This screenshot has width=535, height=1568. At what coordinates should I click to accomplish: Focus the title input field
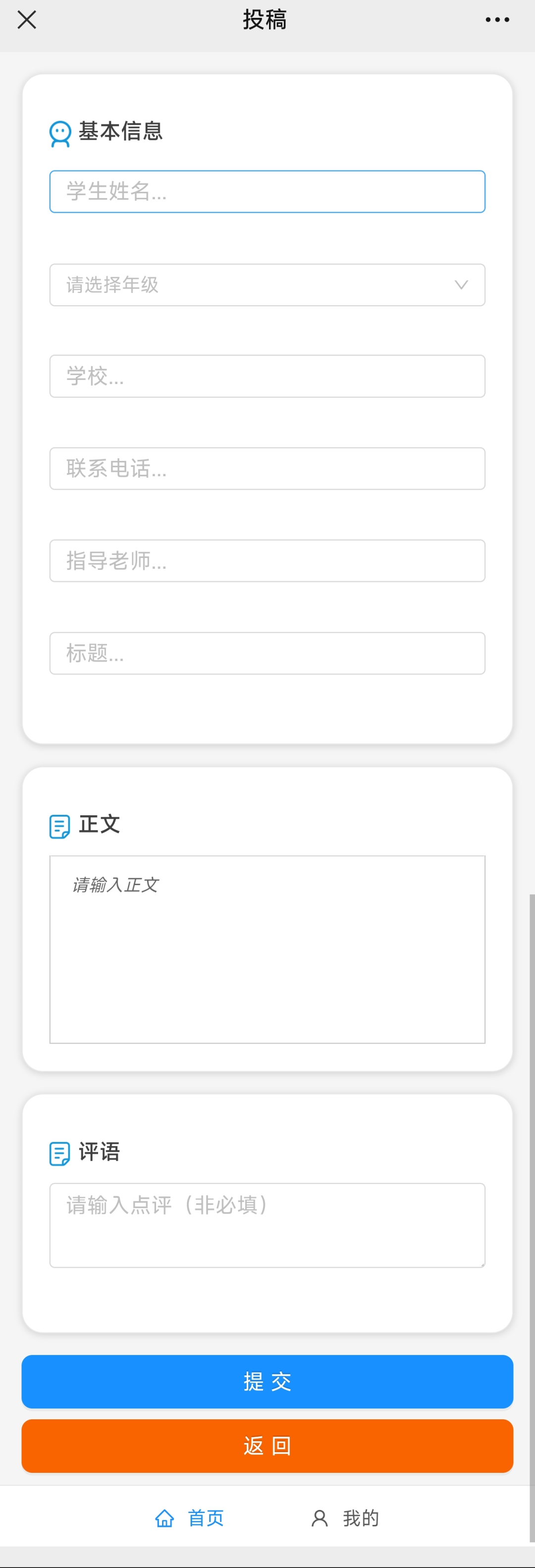tap(267, 653)
